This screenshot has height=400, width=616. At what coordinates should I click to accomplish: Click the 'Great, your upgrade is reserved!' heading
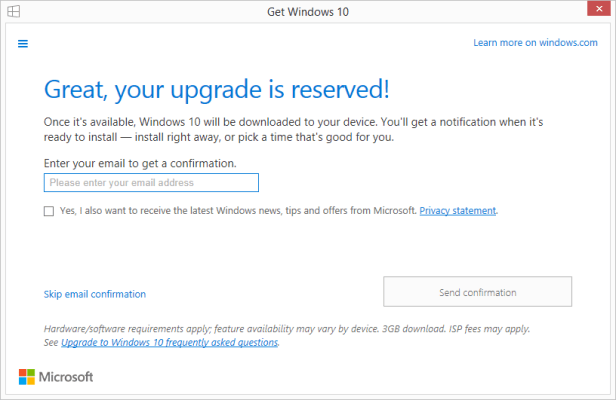(217, 89)
